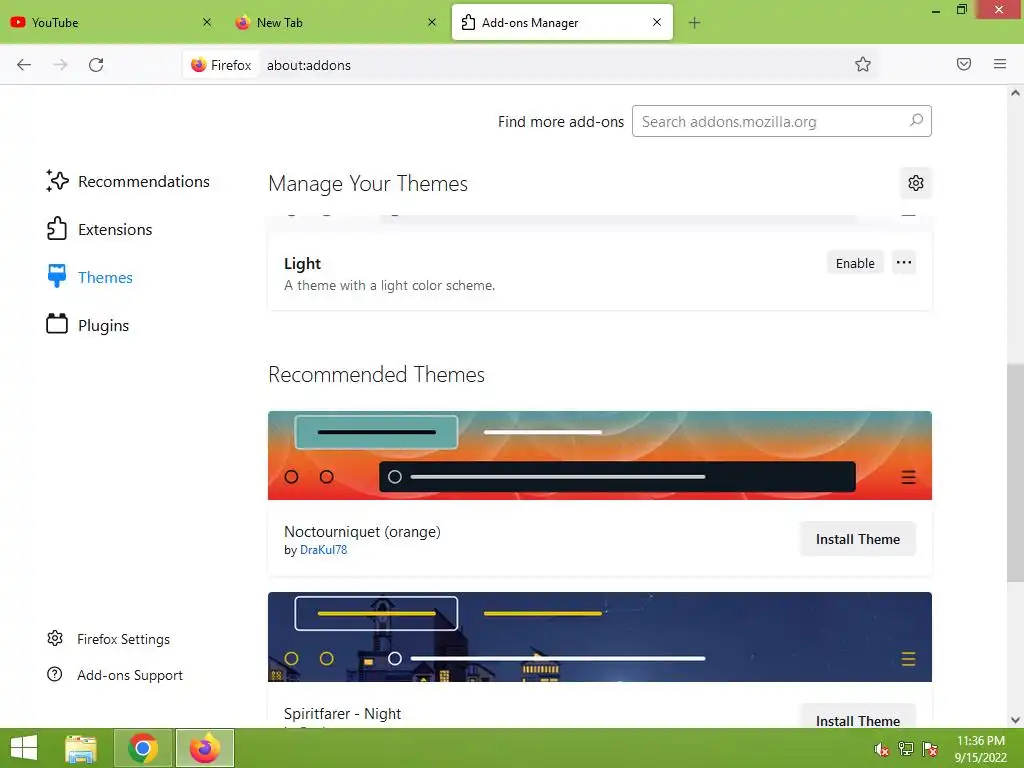Open the Recommendations section

[x=128, y=182]
